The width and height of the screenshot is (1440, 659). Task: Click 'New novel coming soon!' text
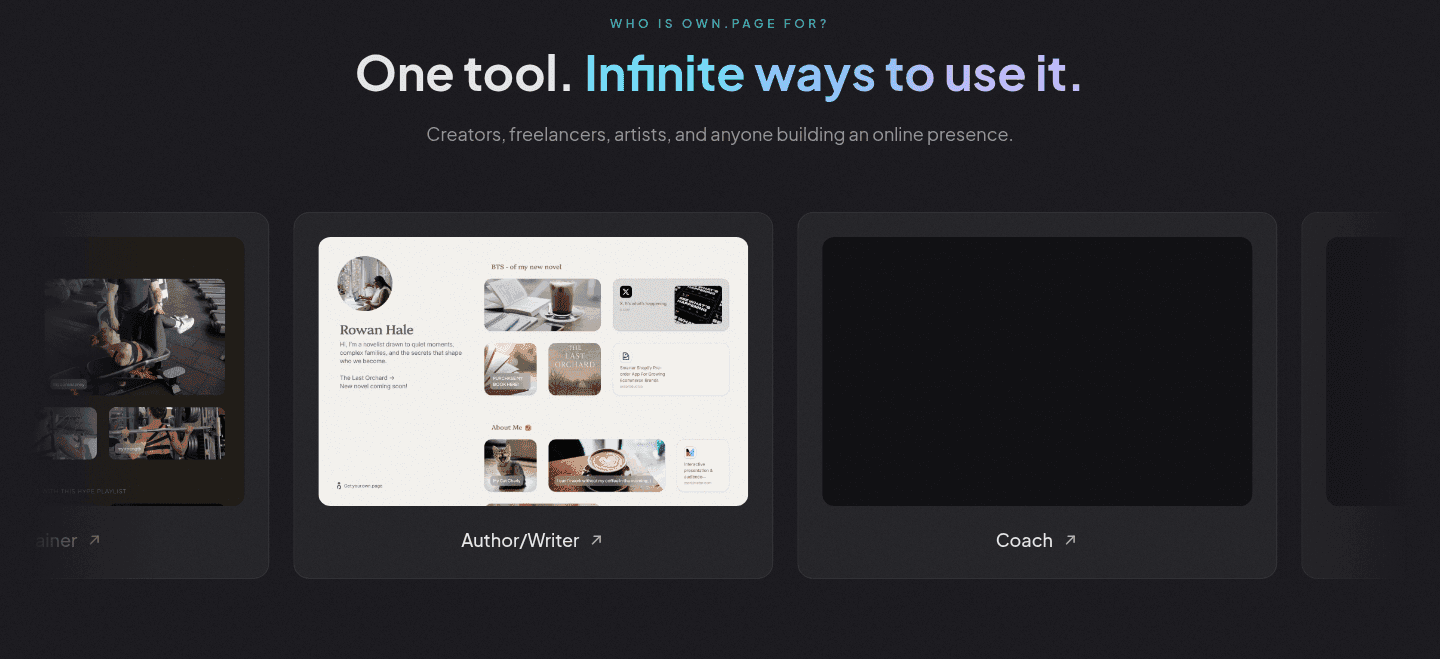pos(374,386)
